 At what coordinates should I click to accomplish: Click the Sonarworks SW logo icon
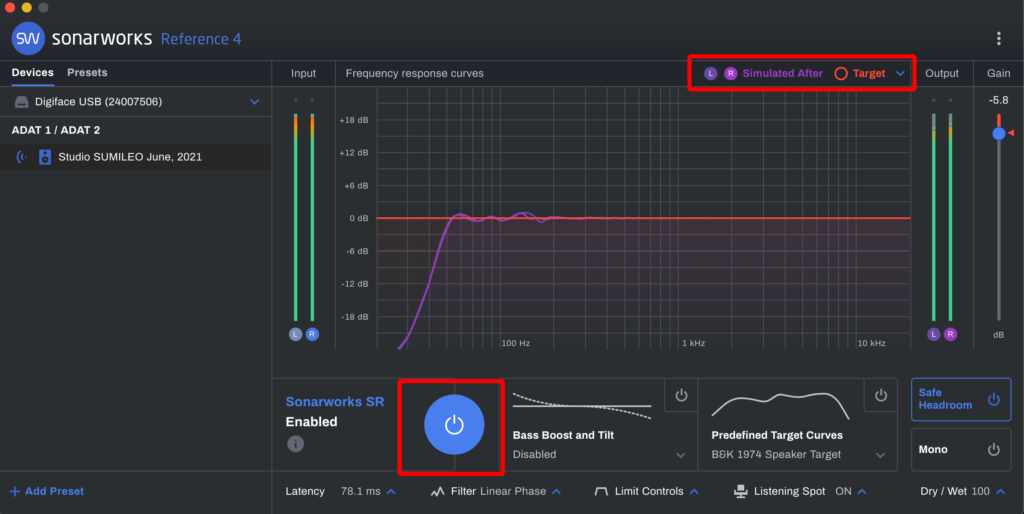28,39
